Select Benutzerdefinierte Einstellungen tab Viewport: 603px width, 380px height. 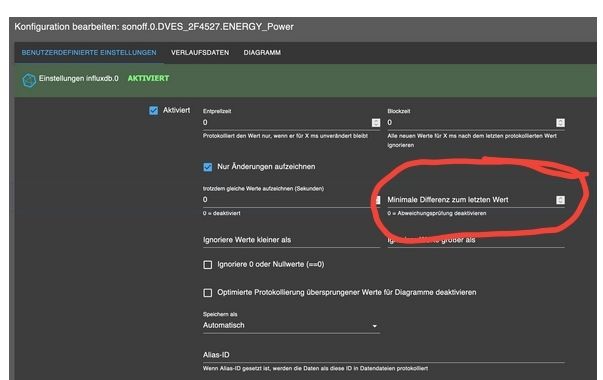click(x=89, y=53)
